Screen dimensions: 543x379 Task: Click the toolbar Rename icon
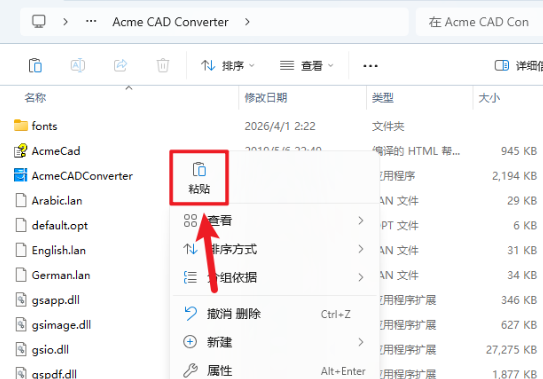[78, 65]
